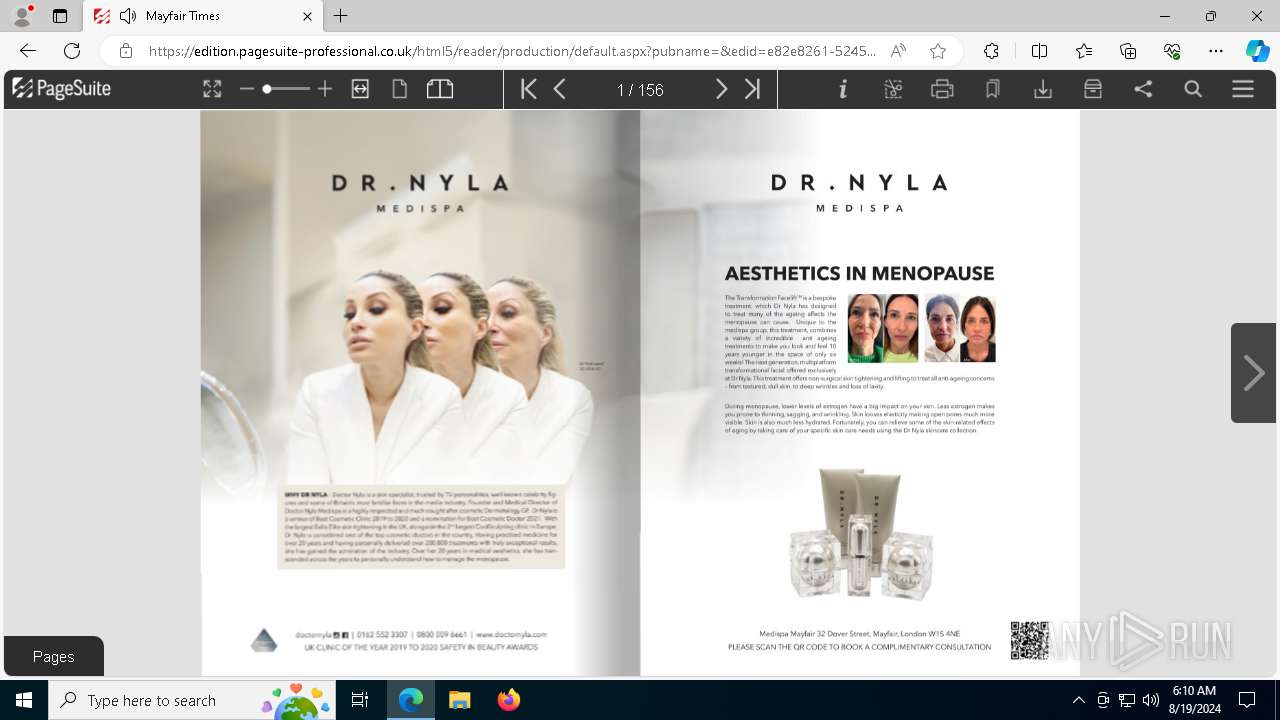Add this page to favorites

(x=938, y=51)
